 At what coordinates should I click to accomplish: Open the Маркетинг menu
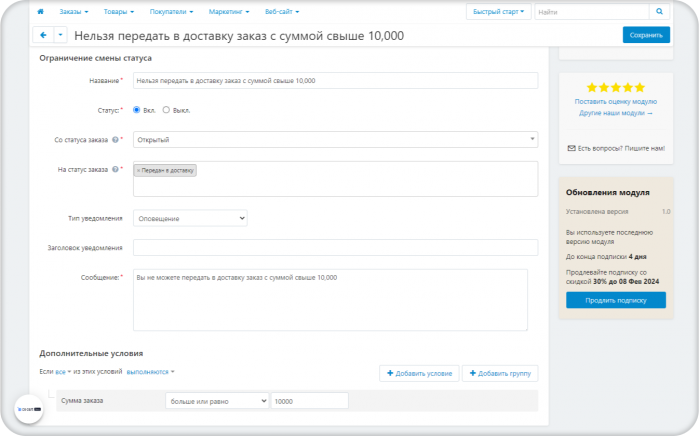pos(229,12)
